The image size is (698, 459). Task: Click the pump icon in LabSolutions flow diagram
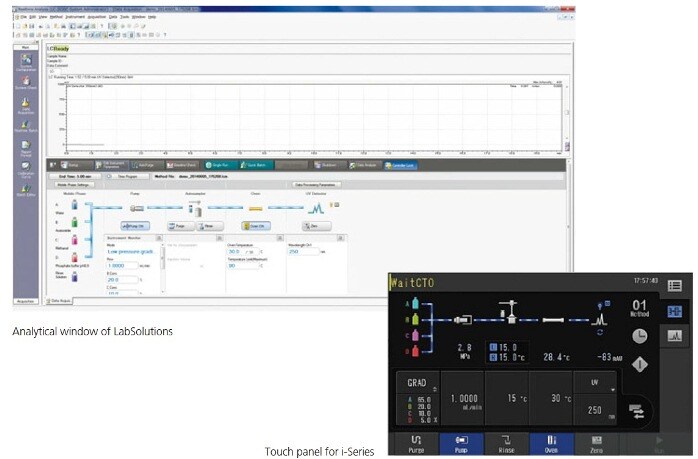click(137, 208)
